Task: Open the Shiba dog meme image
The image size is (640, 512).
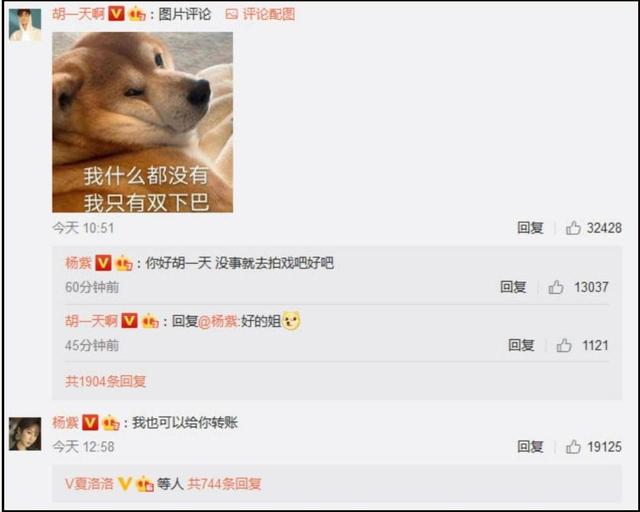Action: 142,122
